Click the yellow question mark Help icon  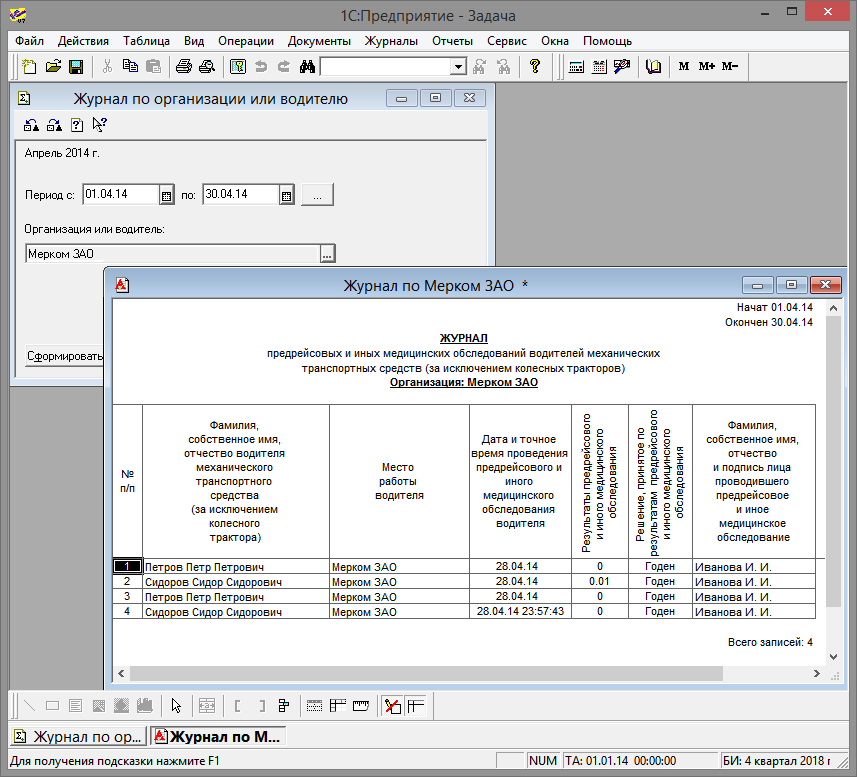click(535, 67)
